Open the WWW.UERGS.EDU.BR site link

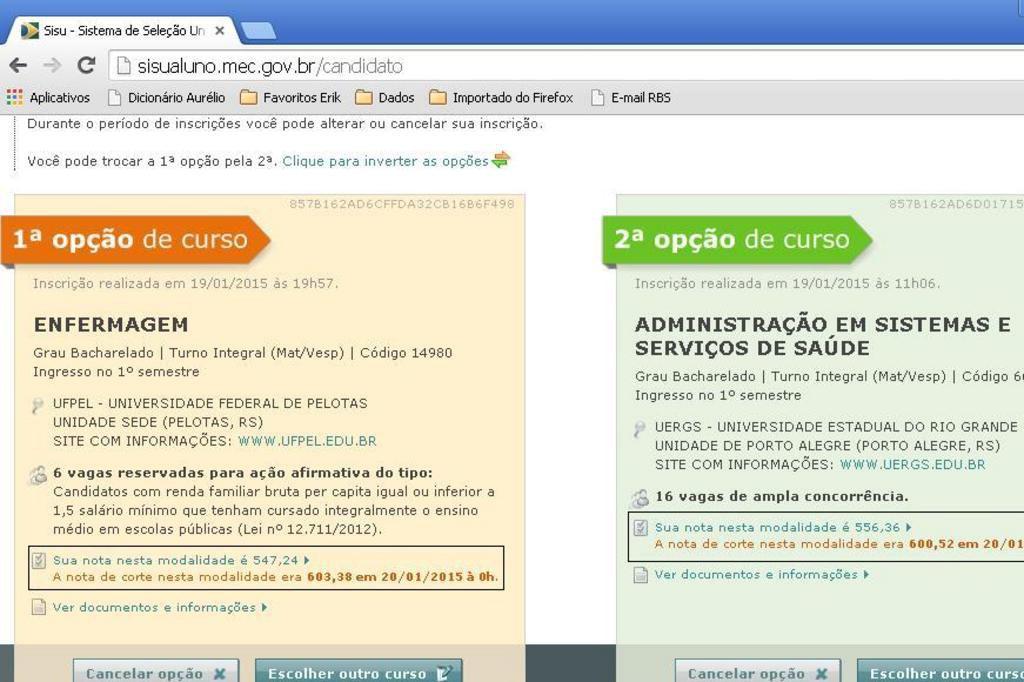(x=912, y=464)
